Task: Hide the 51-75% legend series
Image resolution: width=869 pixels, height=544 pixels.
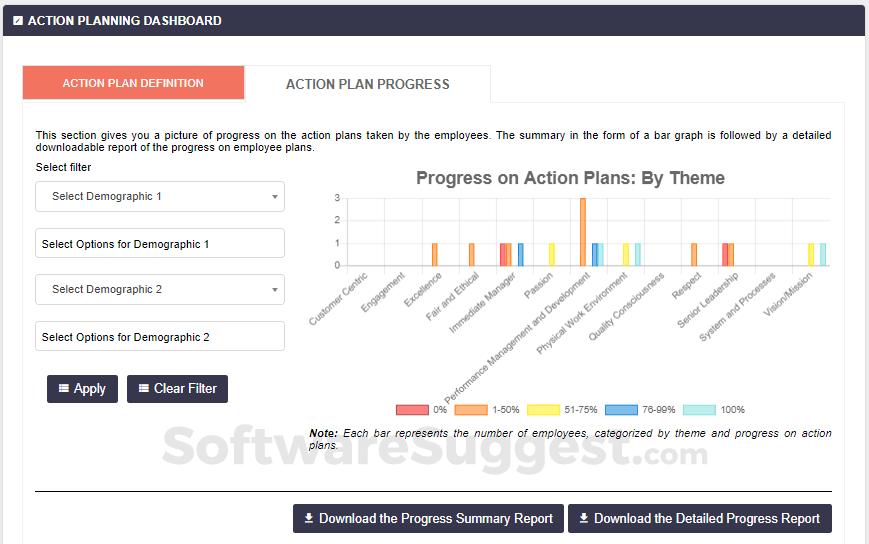Action: pyautogui.click(x=542, y=410)
